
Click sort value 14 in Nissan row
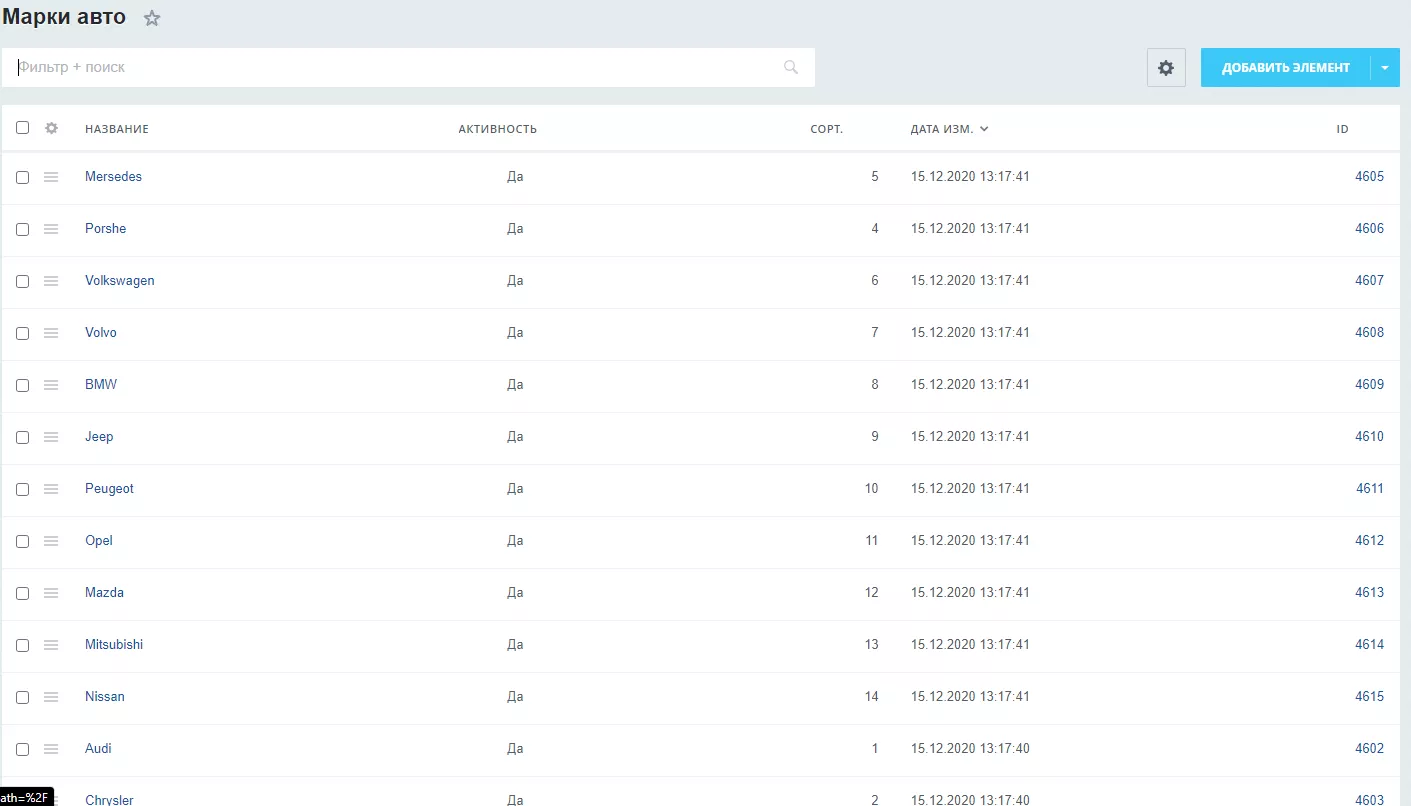click(x=871, y=697)
